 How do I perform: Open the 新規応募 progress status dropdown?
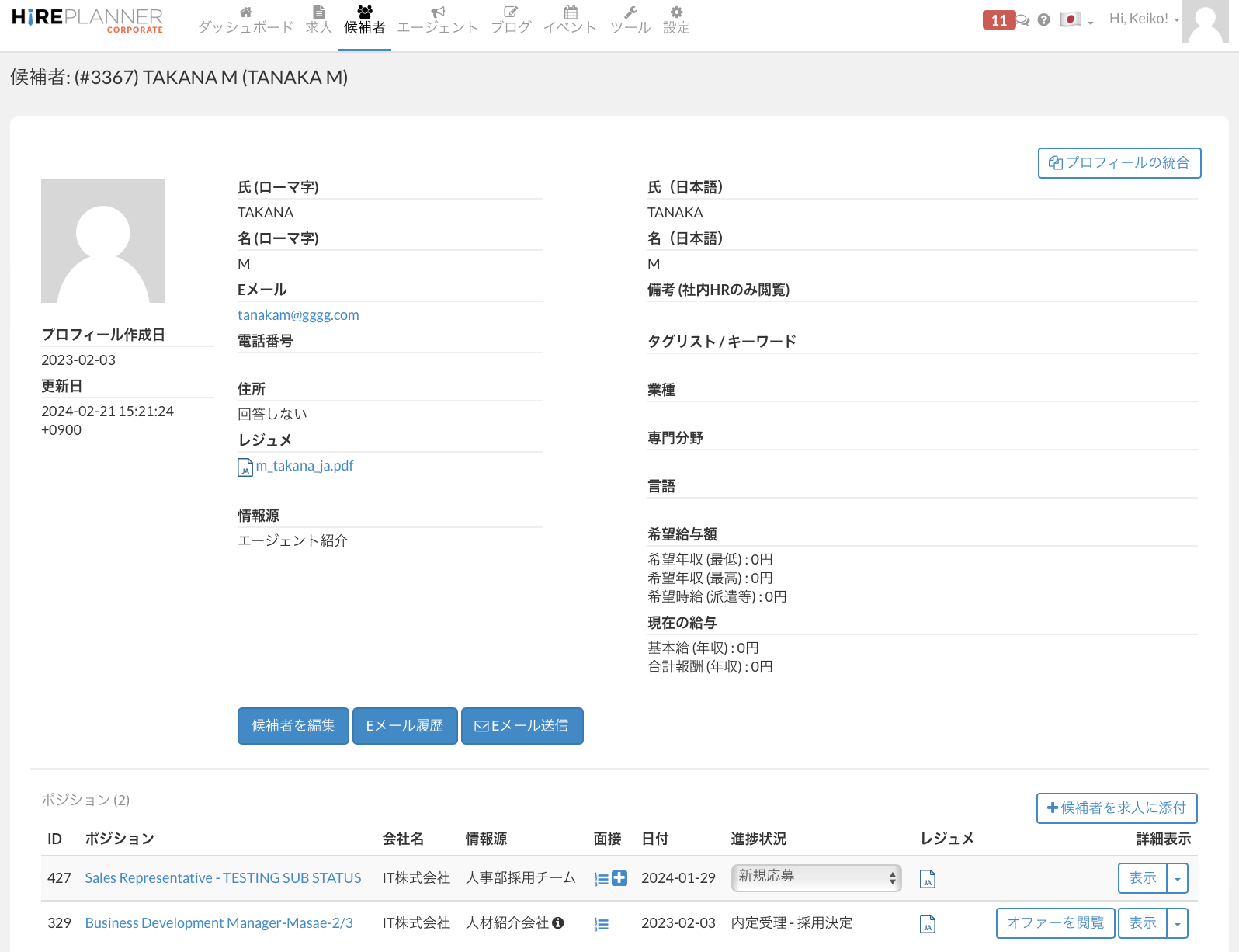coord(816,877)
